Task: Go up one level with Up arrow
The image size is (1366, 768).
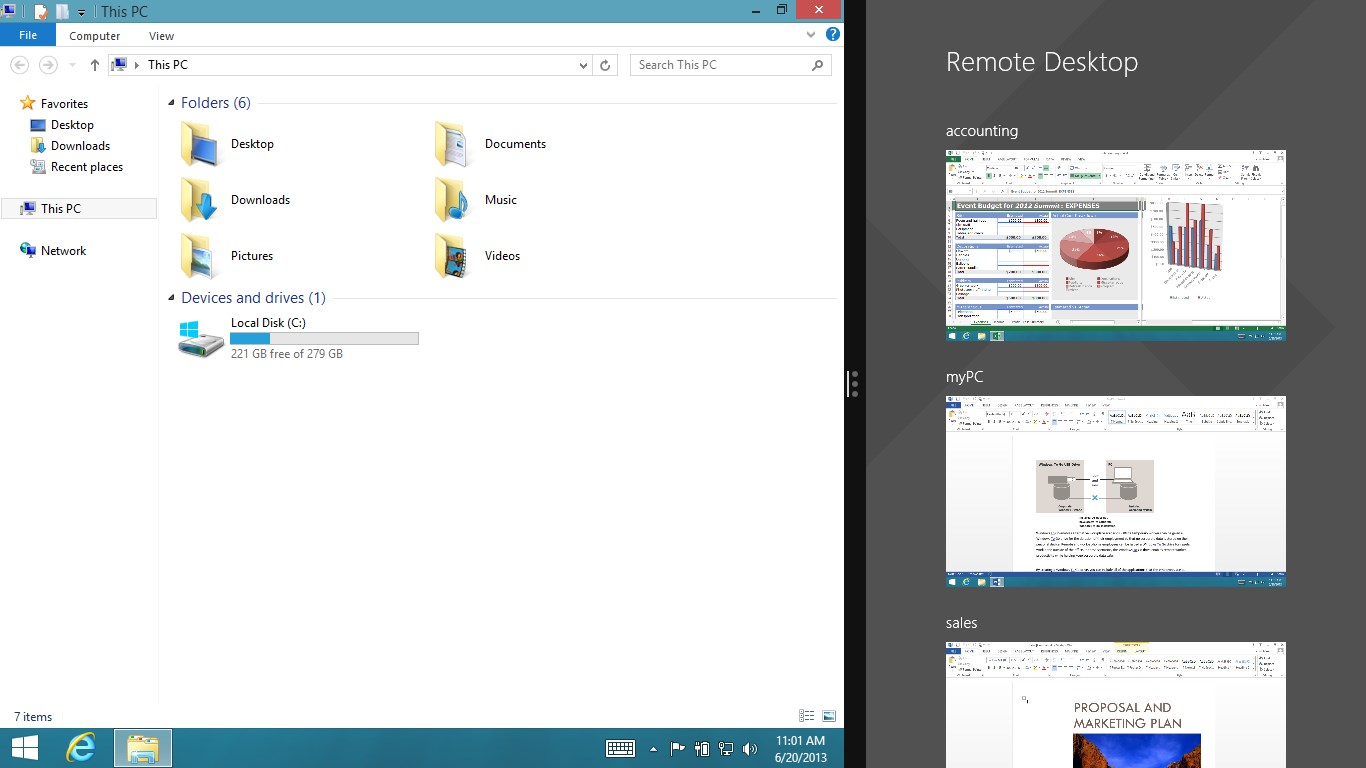Action: pyautogui.click(x=95, y=65)
